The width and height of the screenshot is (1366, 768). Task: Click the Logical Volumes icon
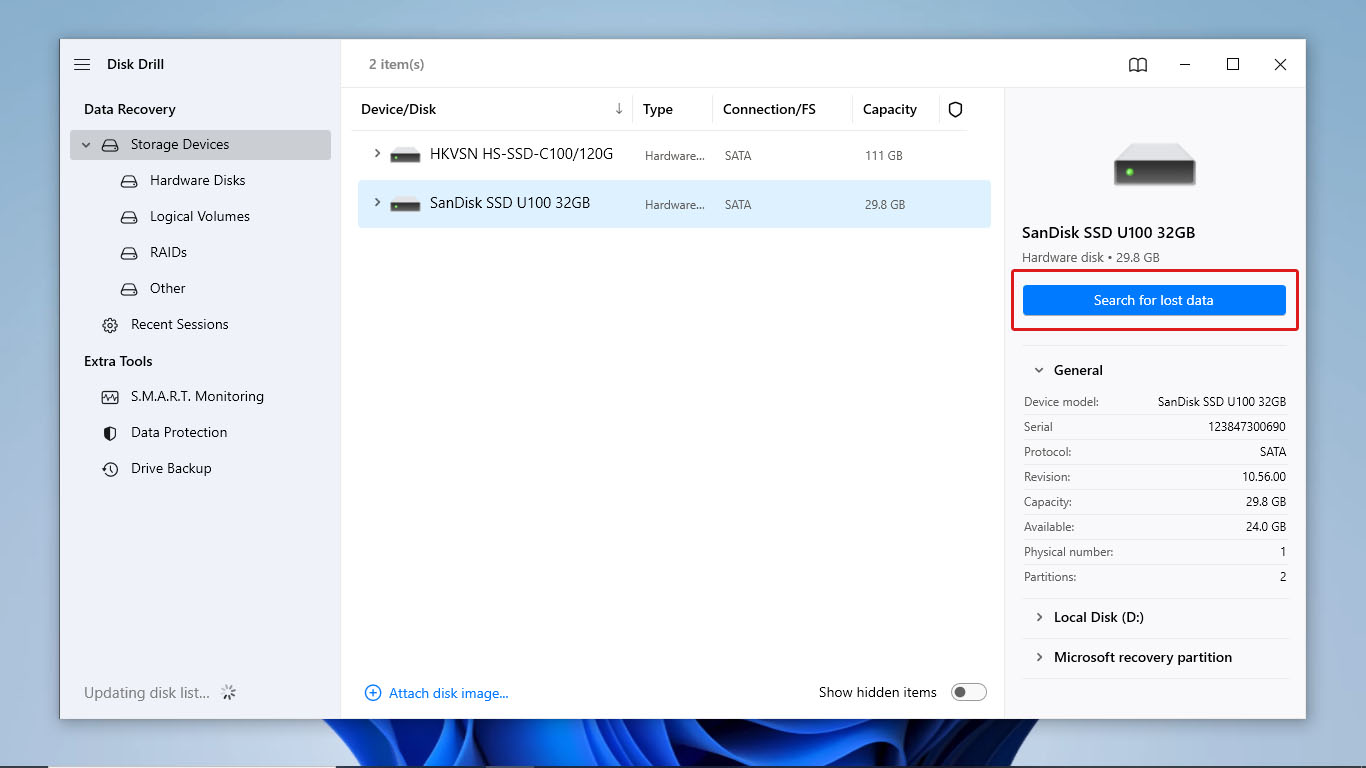pyautogui.click(x=129, y=217)
